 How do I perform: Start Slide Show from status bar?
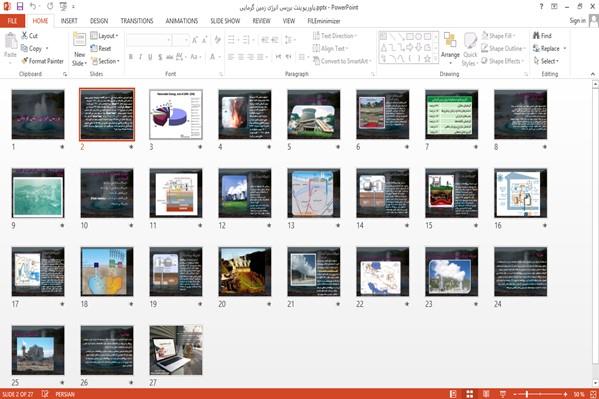(x=503, y=394)
